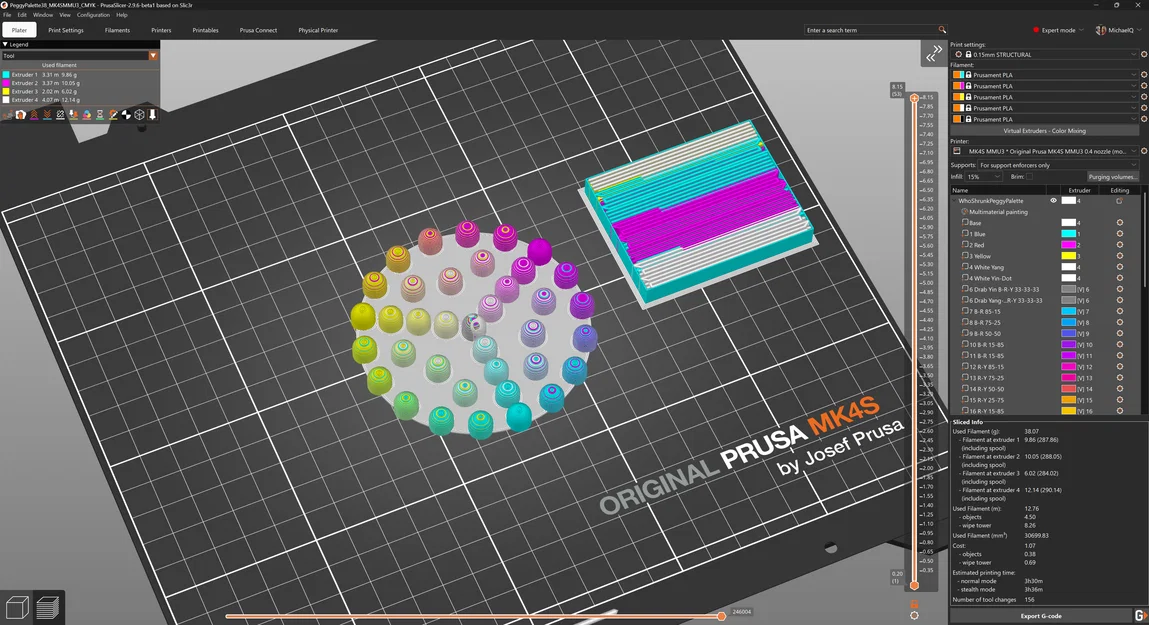This screenshot has width=1149, height=625.
Task: Open the Help menu
Action: pos(122,15)
